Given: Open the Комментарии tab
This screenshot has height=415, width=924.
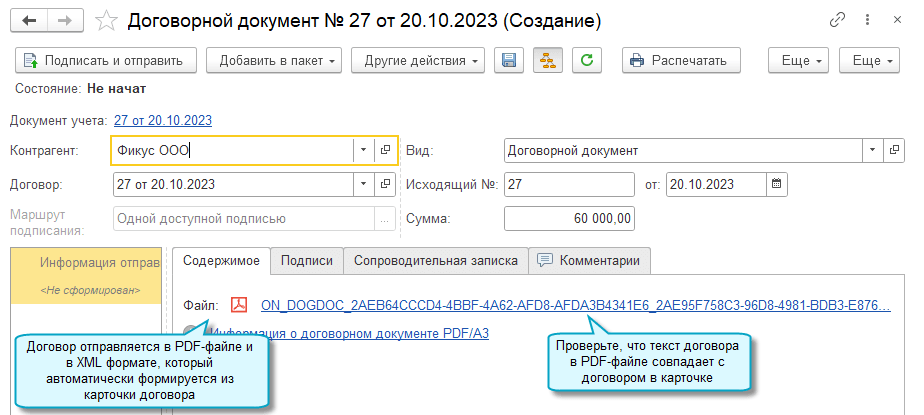Looking at the screenshot, I should pyautogui.click(x=590, y=261).
